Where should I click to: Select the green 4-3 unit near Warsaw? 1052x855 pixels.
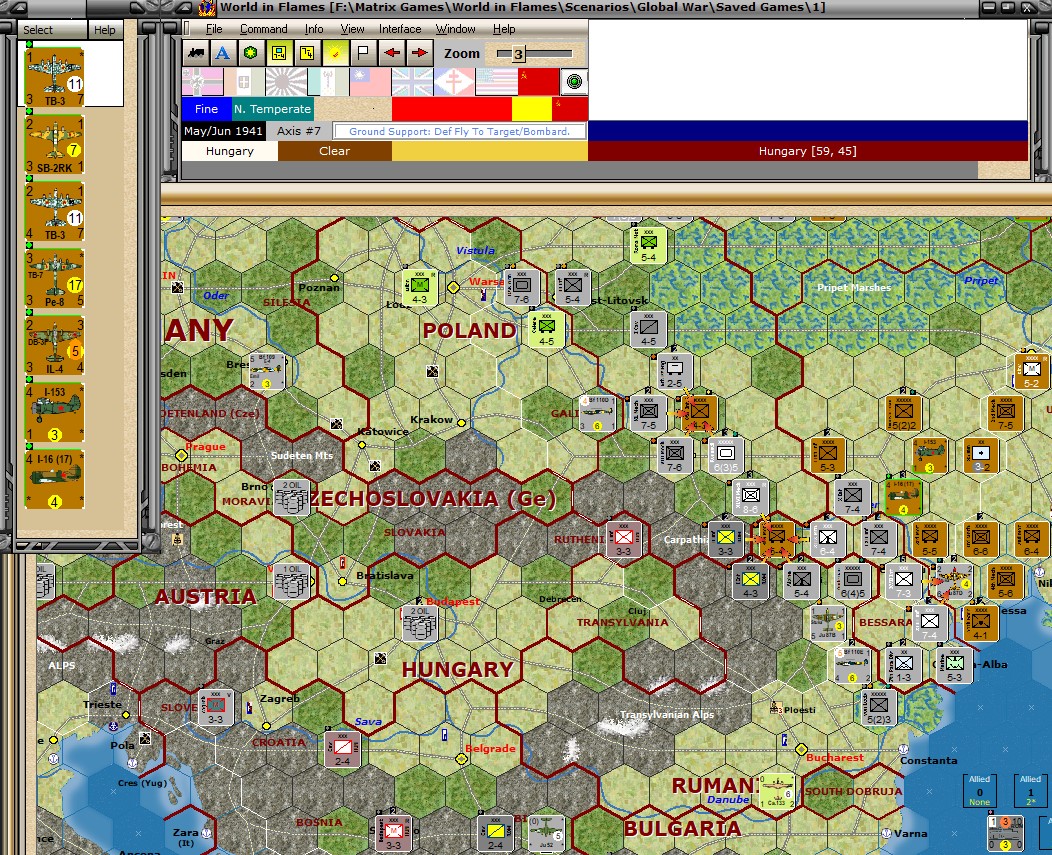[419, 288]
